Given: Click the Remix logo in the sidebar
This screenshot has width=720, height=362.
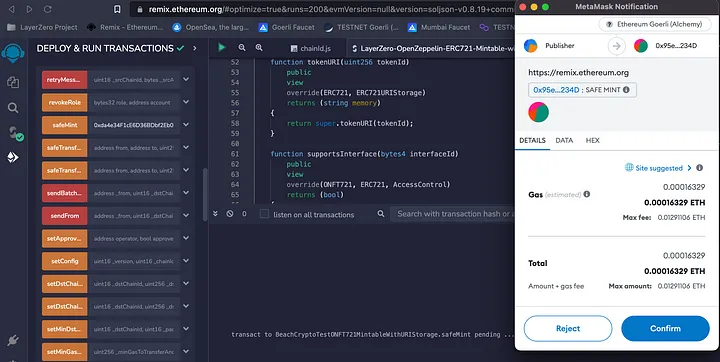Looking at the screenshot, I should pos(13,53).
